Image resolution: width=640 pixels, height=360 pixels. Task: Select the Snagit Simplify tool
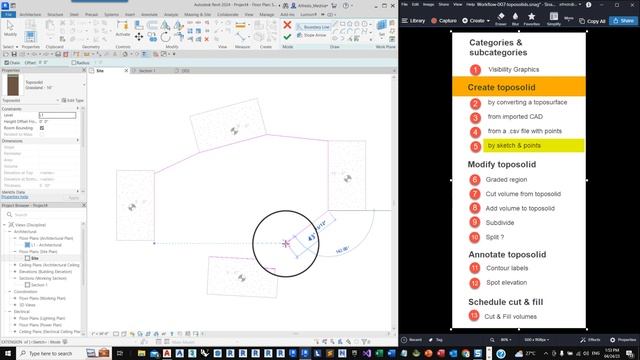(553, 19)
